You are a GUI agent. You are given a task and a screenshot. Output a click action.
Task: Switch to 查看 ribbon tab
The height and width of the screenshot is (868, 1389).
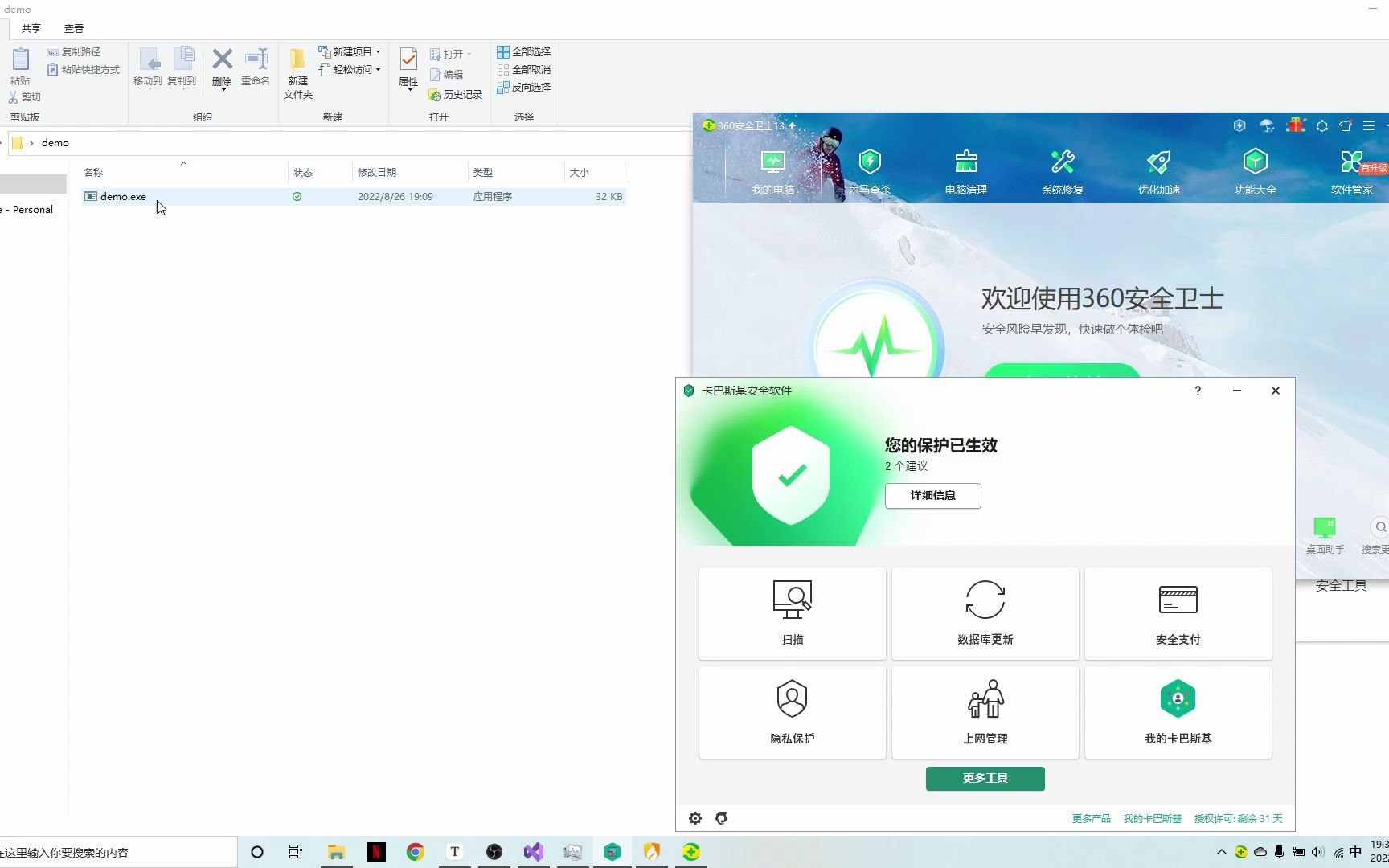pyautogui.click(x=74, y=28)
